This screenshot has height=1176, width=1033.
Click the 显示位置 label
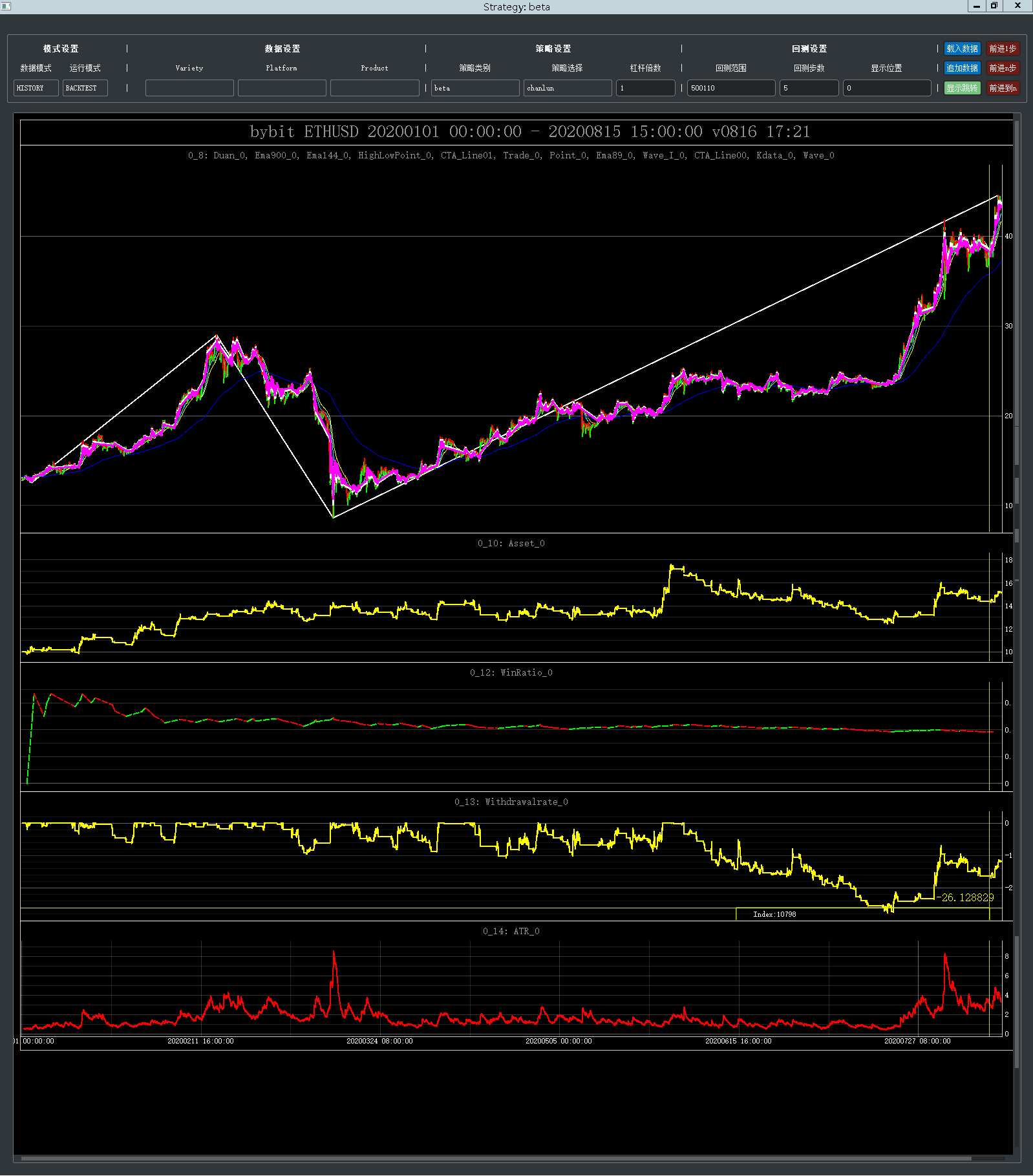pyautogui.click(x=887, y=68)
